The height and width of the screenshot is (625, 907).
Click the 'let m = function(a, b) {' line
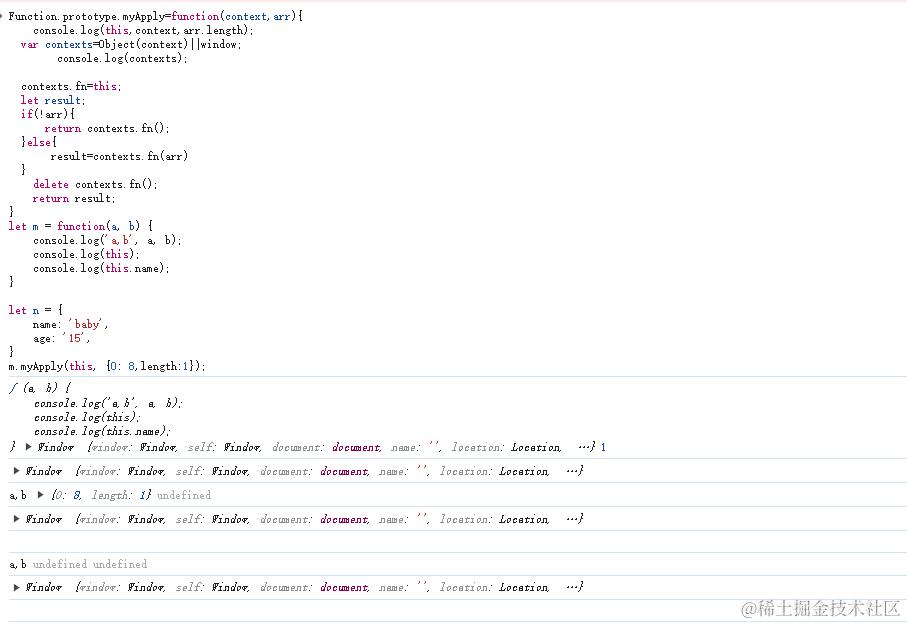coord(80,226)
